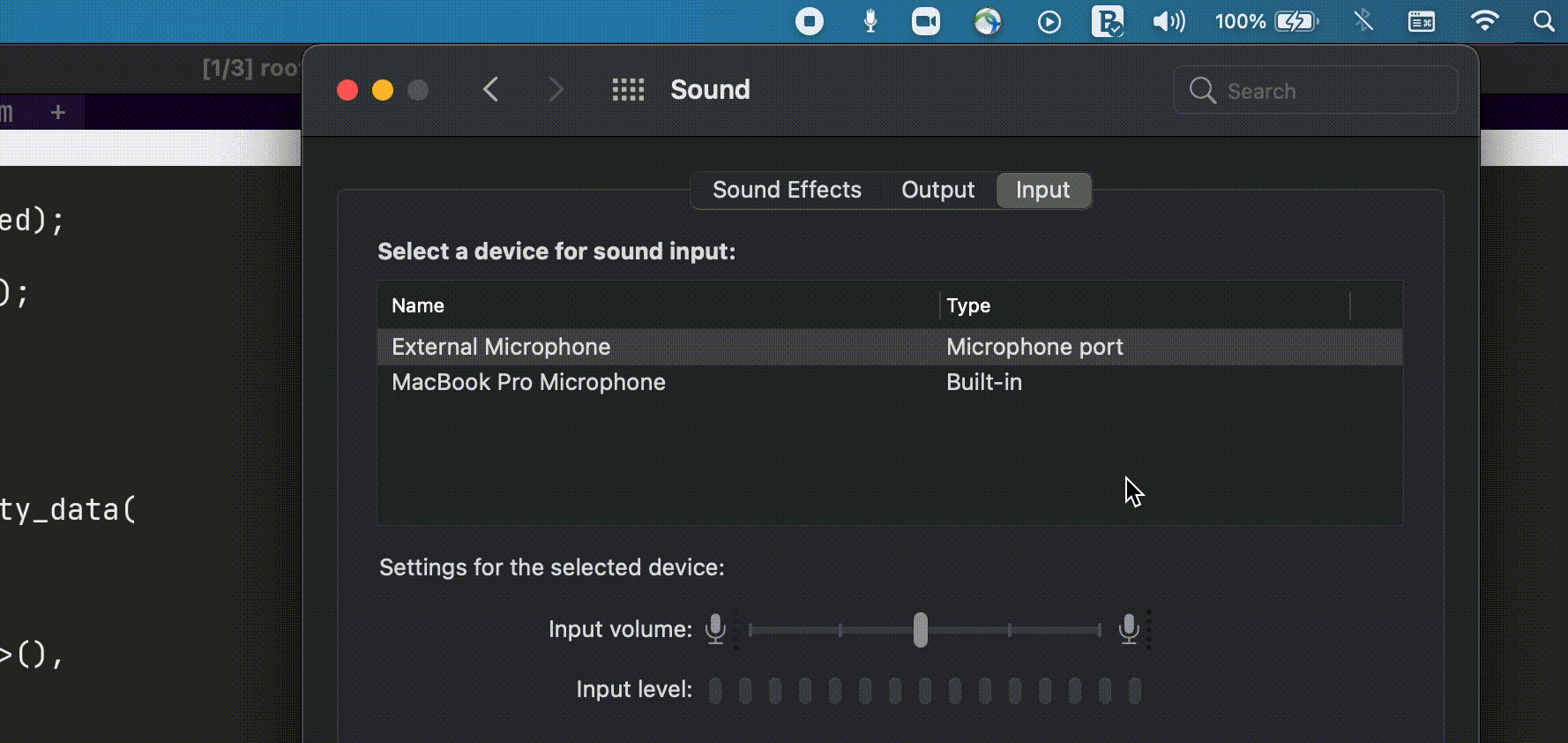
Task: Click the Built-in type cell
Action: pyautogui.click(x=984, y=382)
